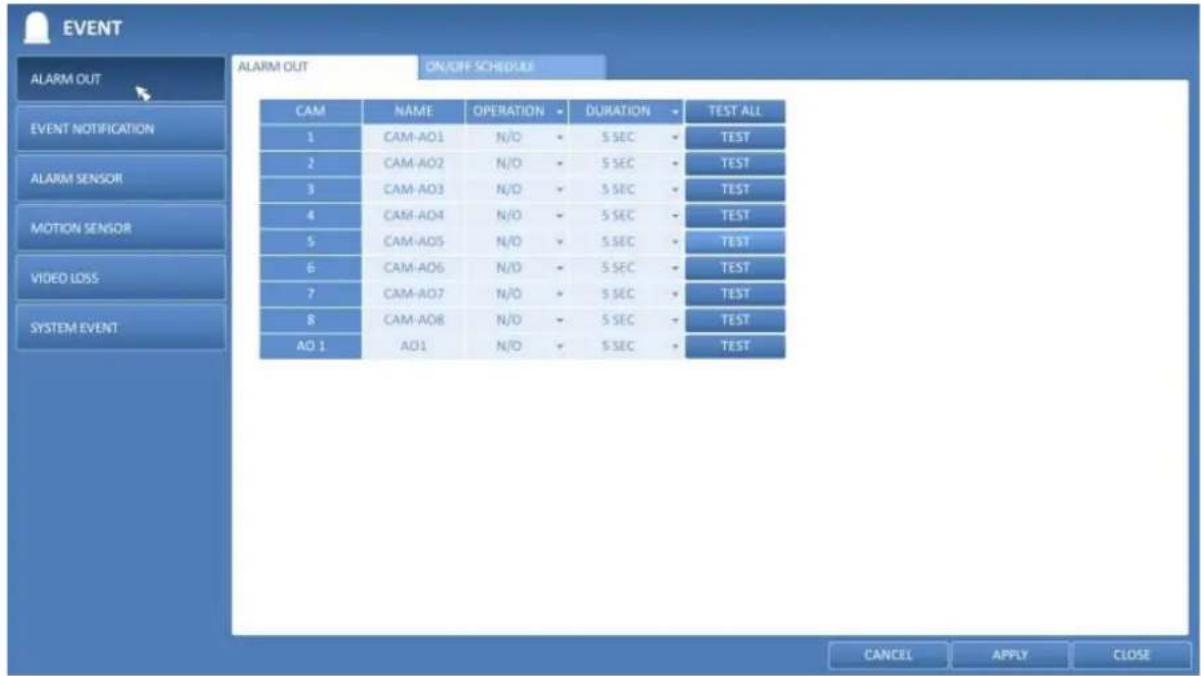The height and width of the screenshot is (676, 1201).
Task: Click the EVENT bell icon
Action: click(36, 26)
